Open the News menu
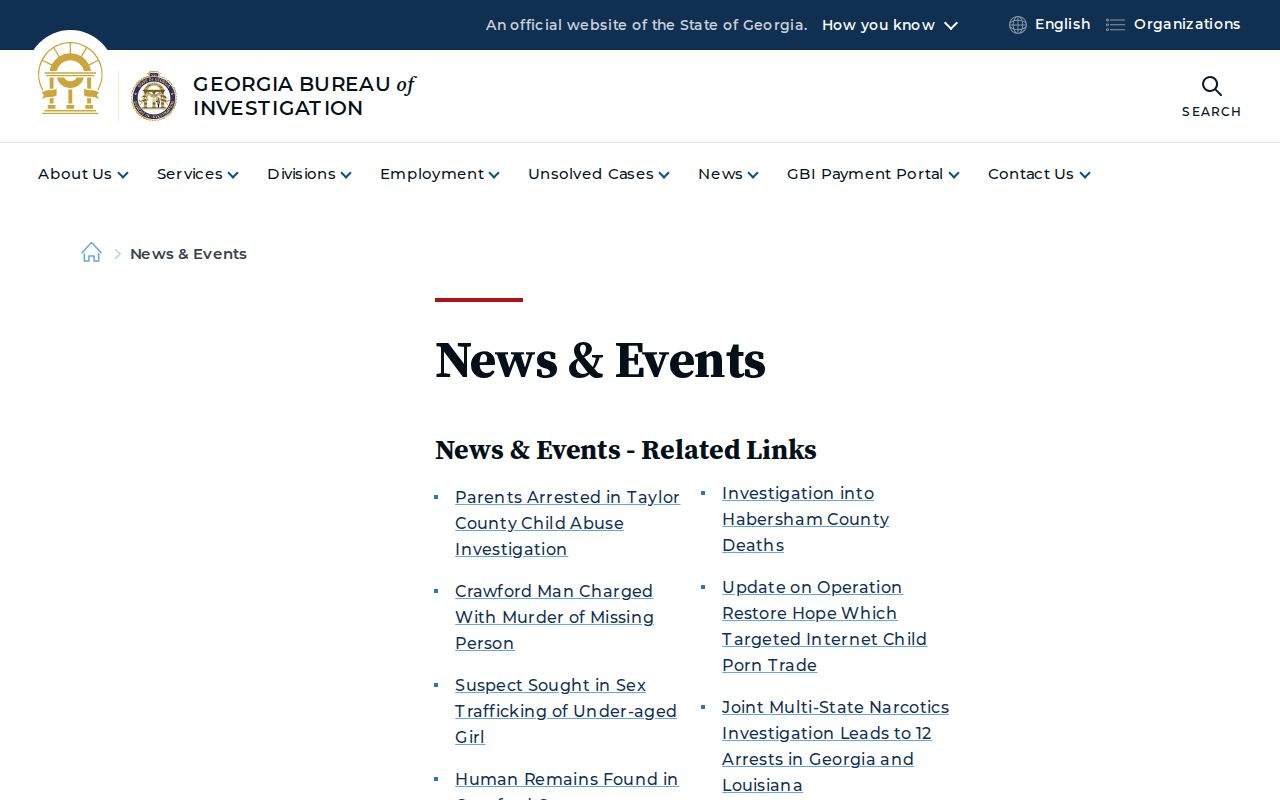The height and width of the screenshot is (800, 1280). tap(728, 174)
